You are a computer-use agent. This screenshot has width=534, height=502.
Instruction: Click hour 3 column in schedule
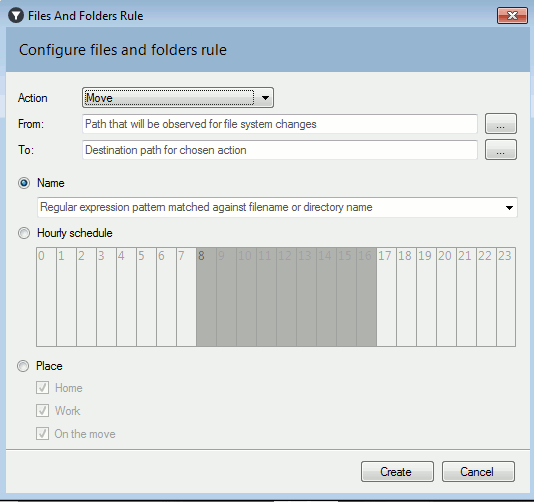click(x=106, y=297)
